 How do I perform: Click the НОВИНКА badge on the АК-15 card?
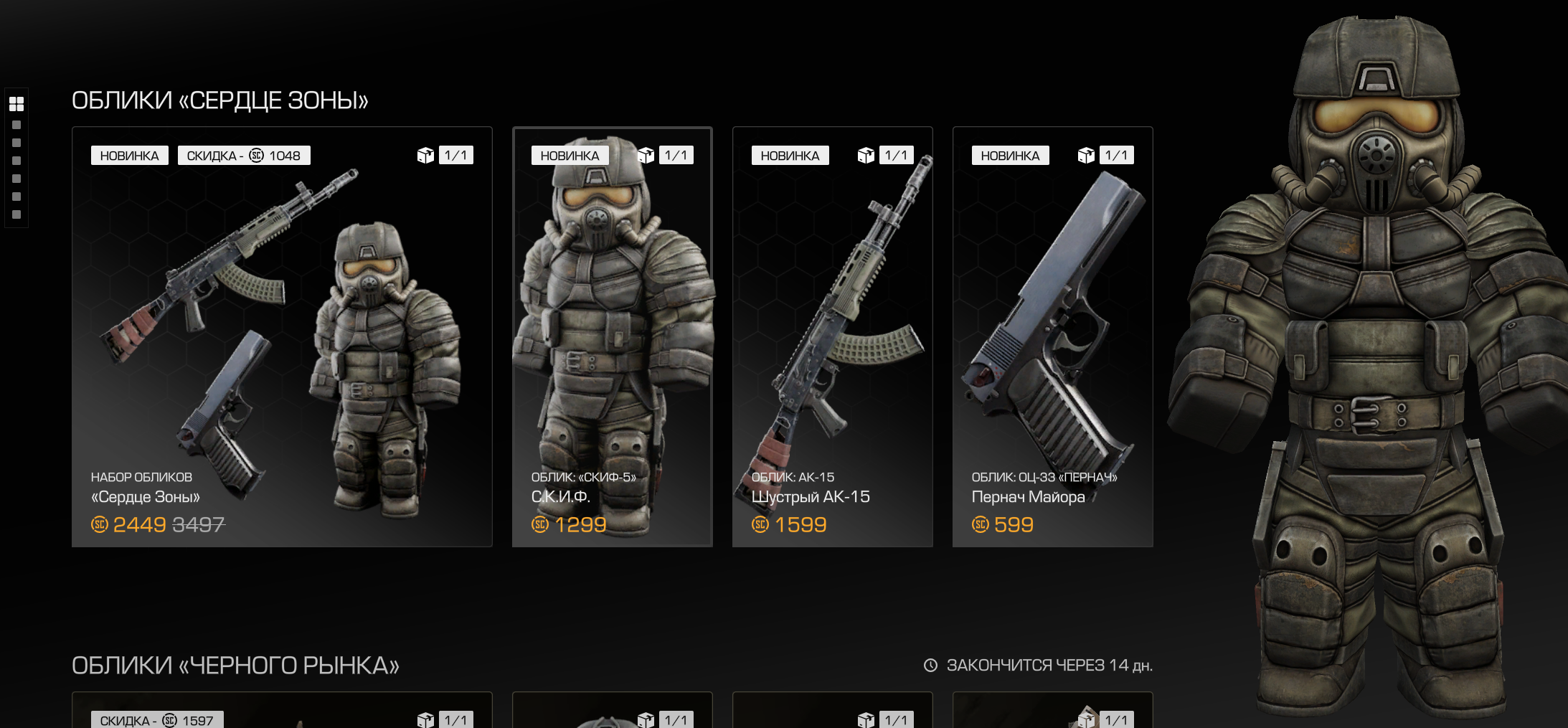click(x=790, y=156)
